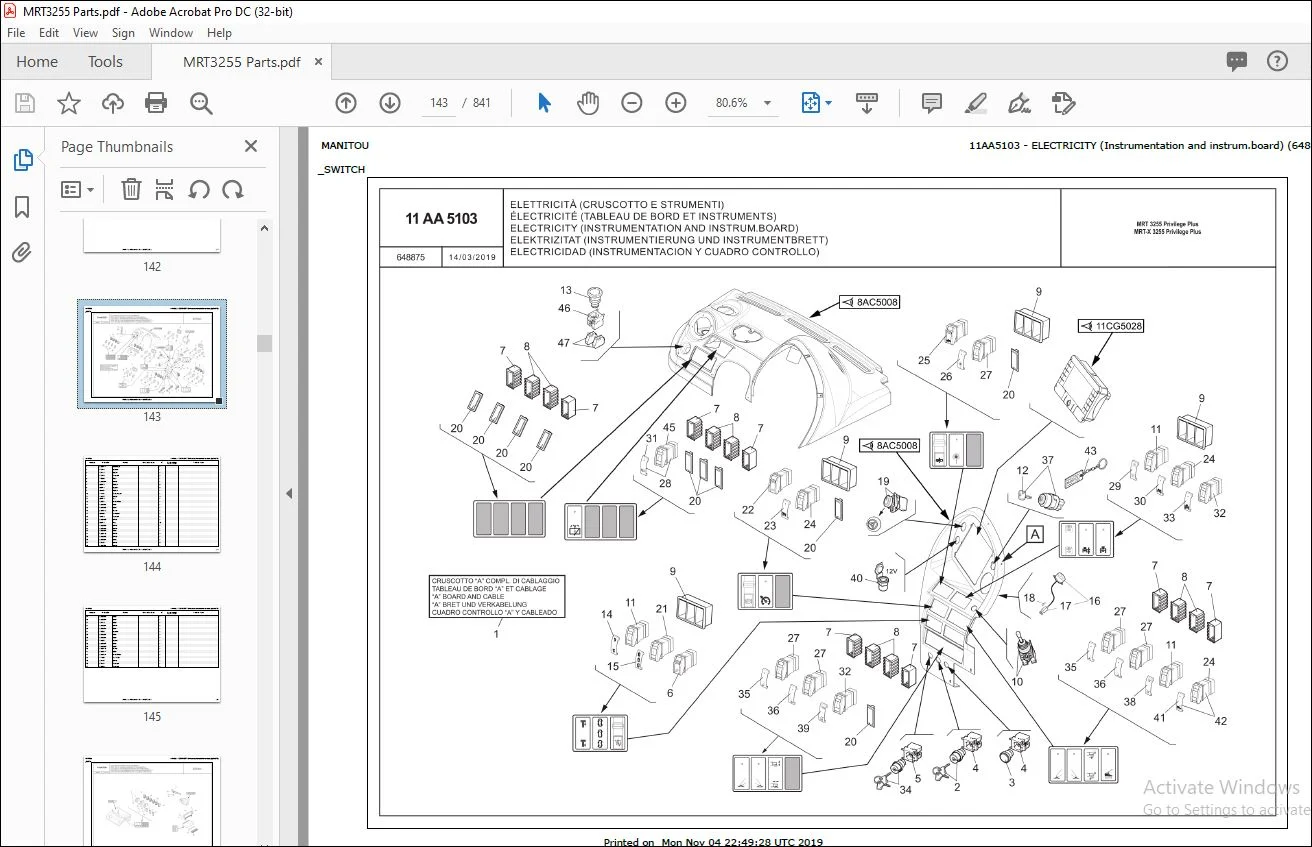Open thumbnails Options dropdown menu

78,189
